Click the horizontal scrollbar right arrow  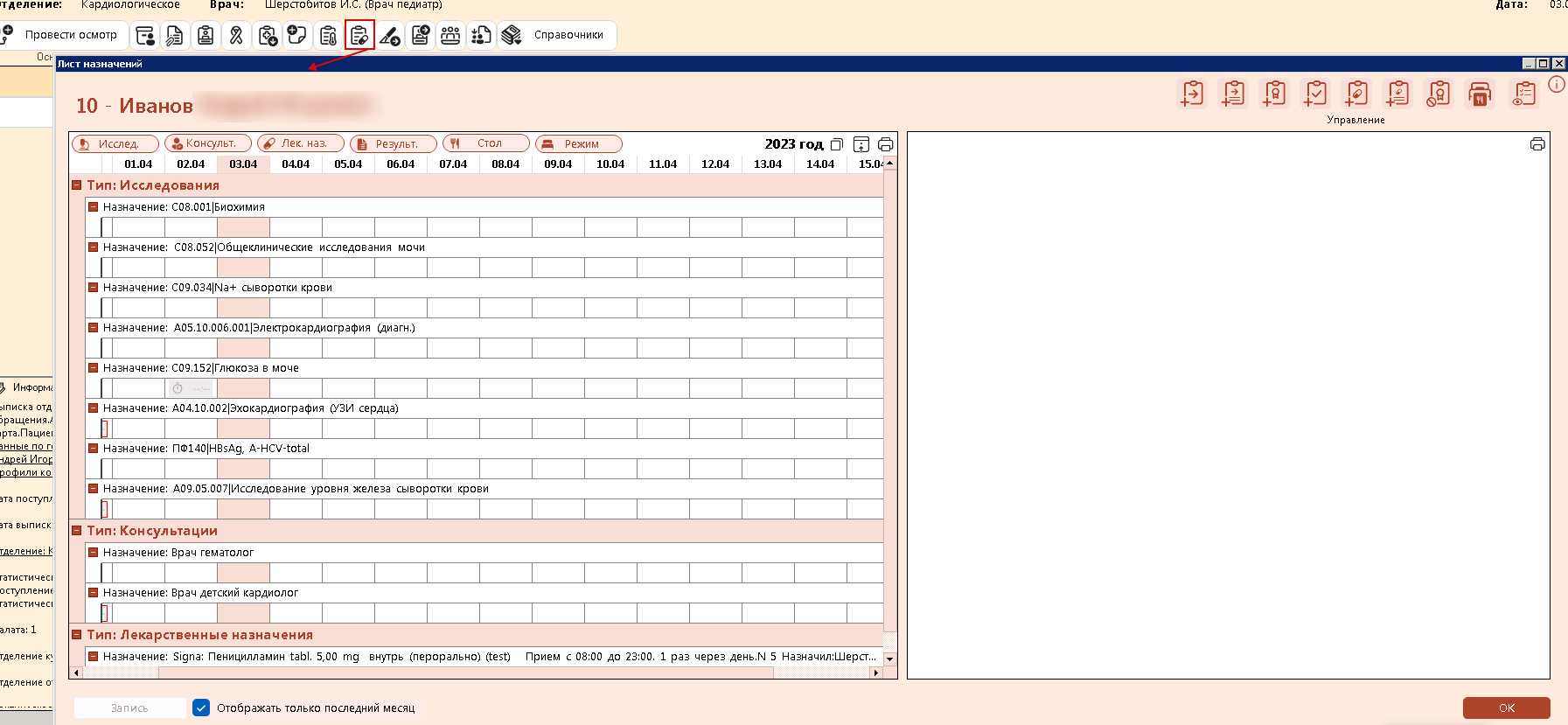coord(875,673)
